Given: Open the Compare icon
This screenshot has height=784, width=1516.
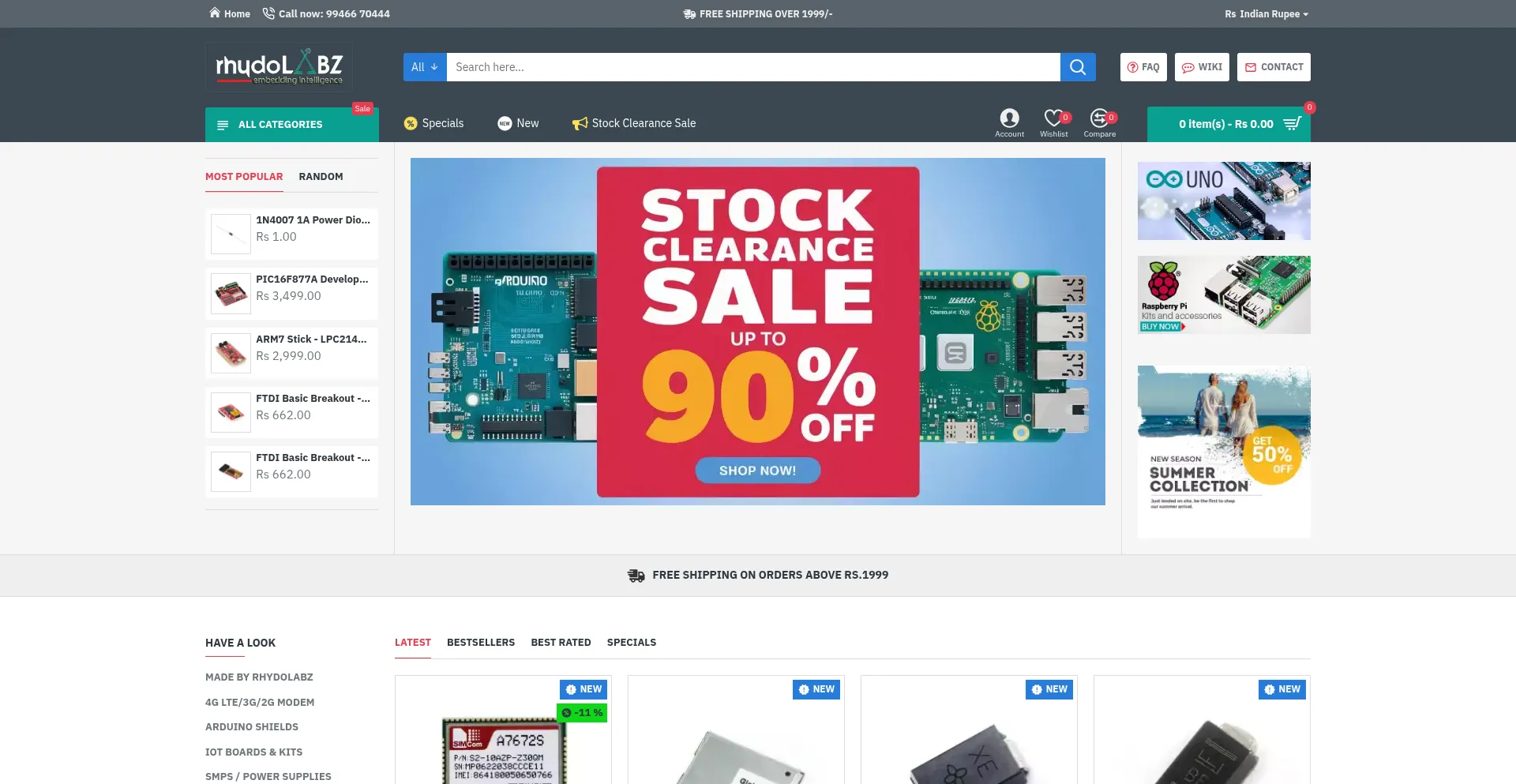Looking at the screenshot, I should point(1099,118).
